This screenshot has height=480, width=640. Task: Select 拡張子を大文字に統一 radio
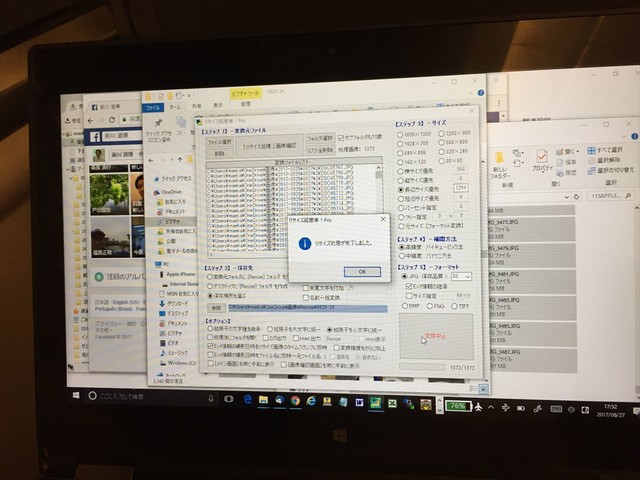[x=270, y=329]
